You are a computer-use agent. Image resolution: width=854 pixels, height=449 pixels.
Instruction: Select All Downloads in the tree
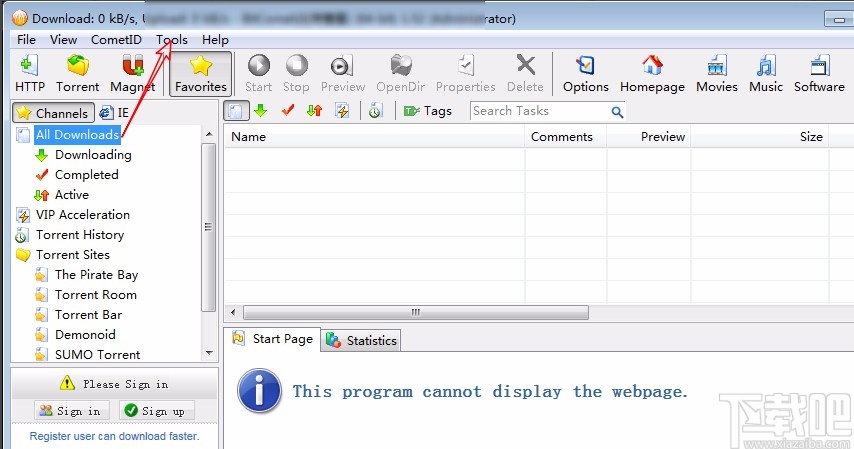pos(77,135)
